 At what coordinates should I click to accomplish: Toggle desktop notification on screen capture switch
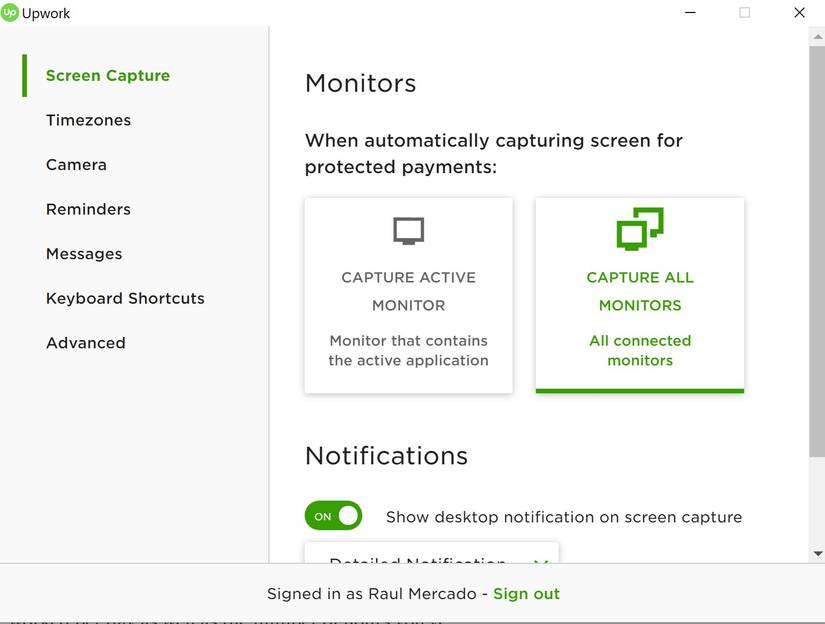333,516
